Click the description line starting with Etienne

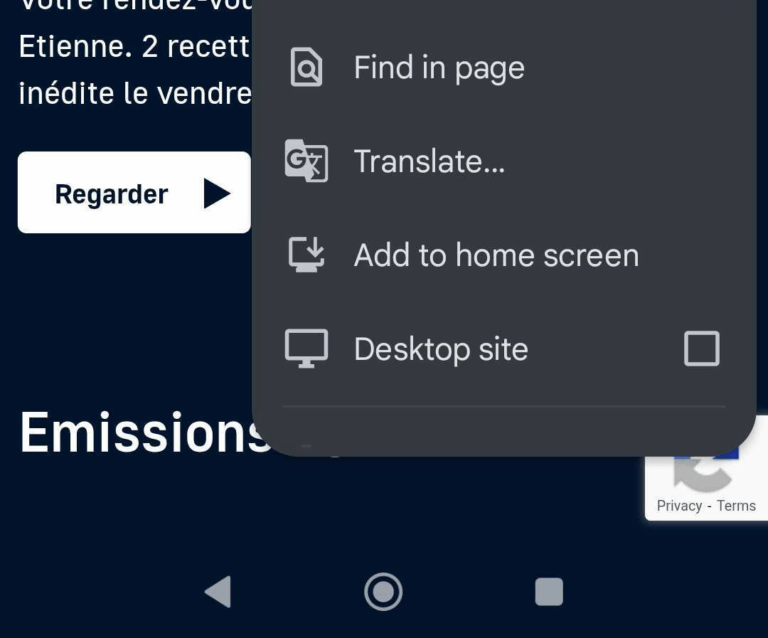133,47
